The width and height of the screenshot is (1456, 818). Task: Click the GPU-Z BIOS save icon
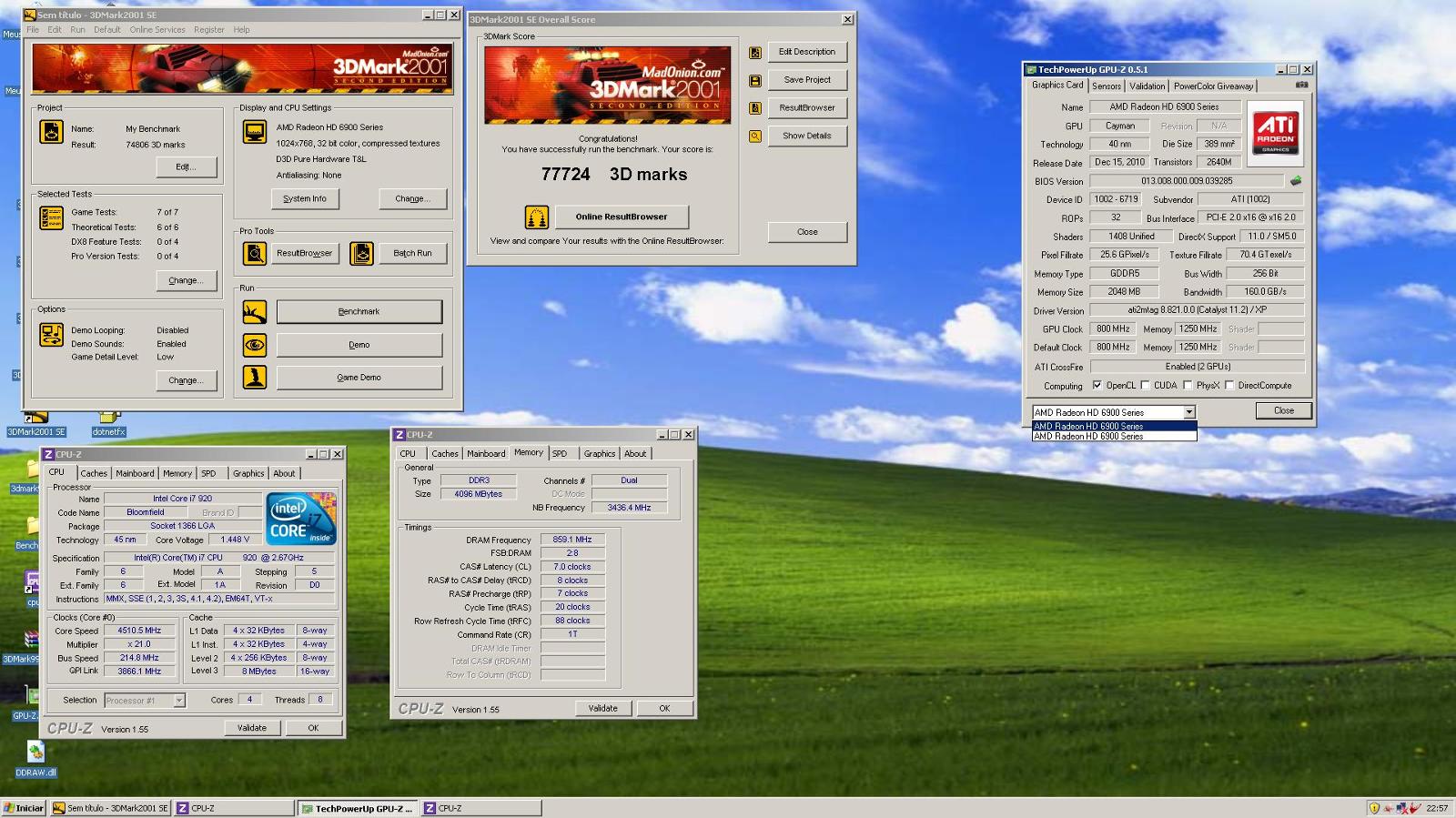pos(1296,180)
